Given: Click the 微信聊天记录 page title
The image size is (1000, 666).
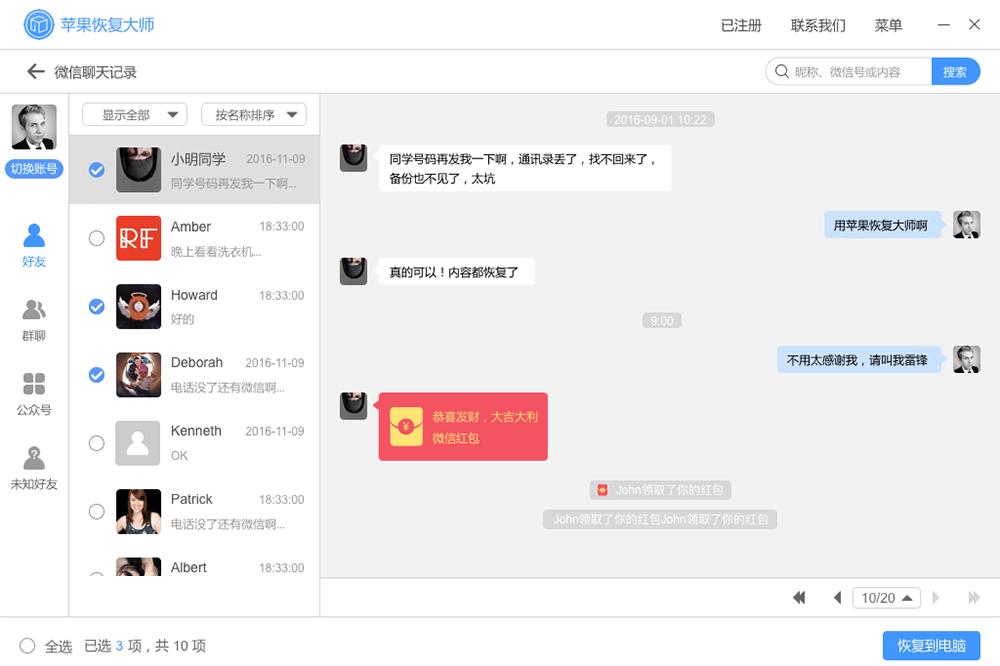Looking at the screenshot, I should 95,72.
